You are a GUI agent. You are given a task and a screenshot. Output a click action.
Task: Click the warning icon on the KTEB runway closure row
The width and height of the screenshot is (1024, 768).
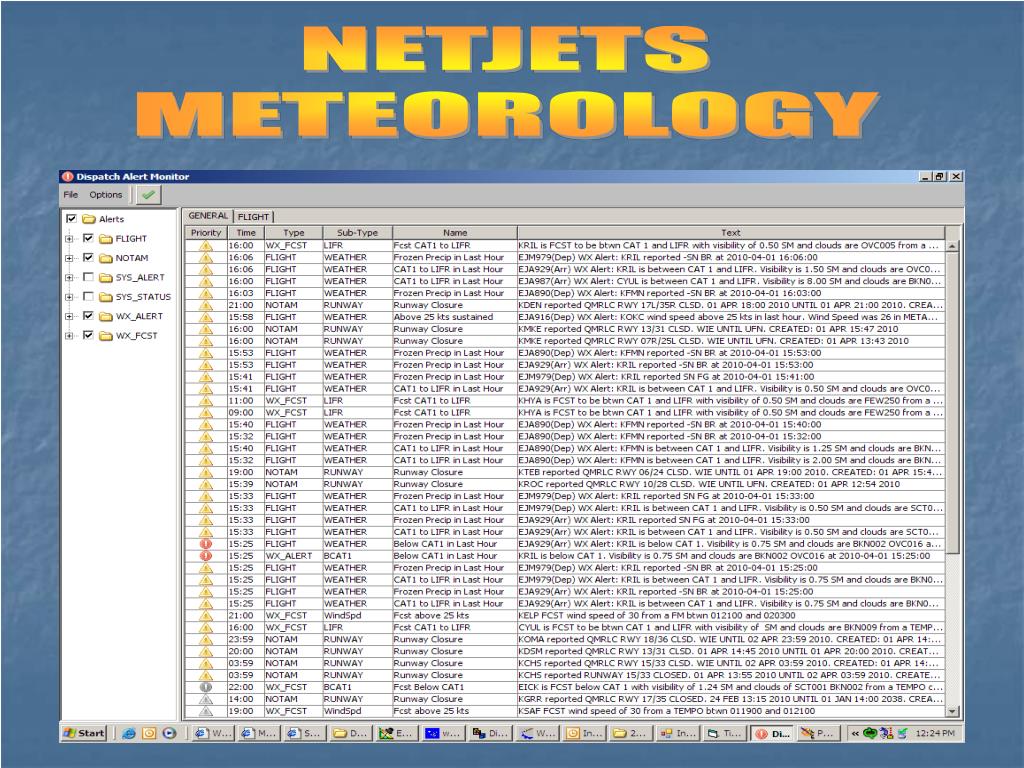pyautogui.click(x=206, y=472)
